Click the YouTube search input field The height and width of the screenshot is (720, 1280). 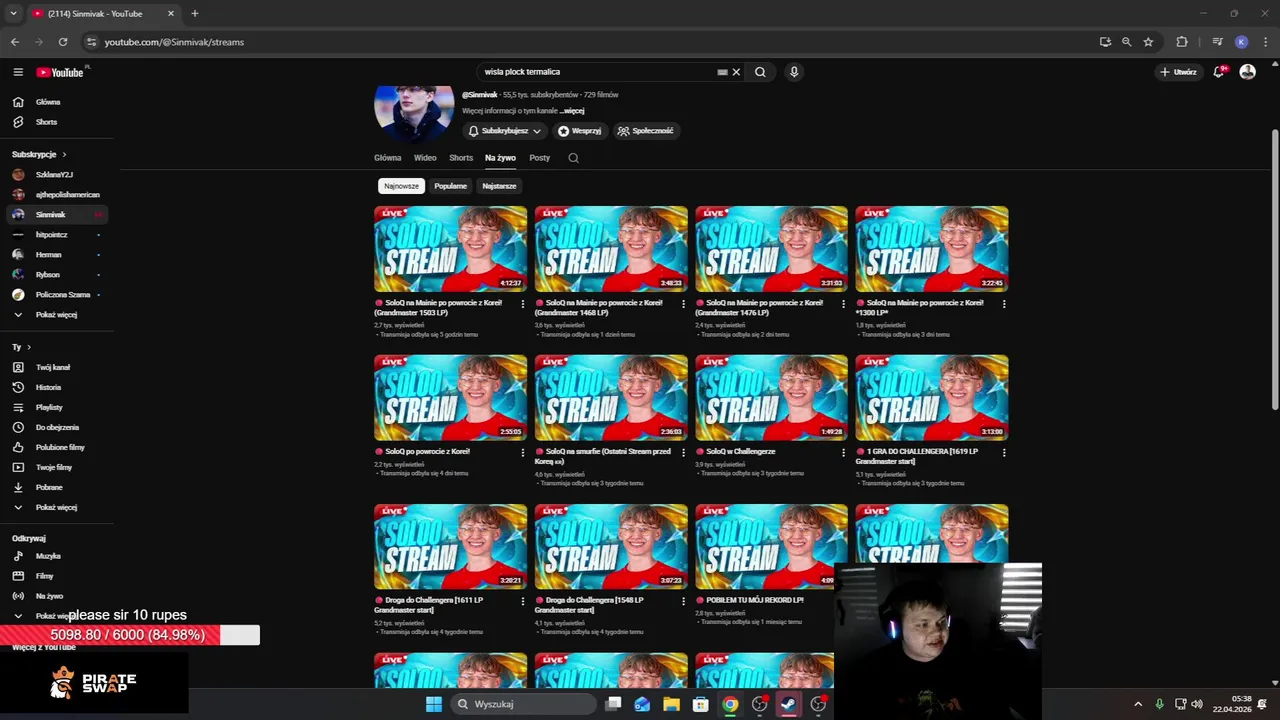point(598,72)
